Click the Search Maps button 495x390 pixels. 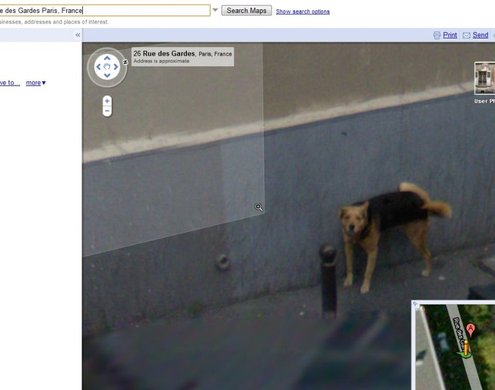click(x=246, y=10)
